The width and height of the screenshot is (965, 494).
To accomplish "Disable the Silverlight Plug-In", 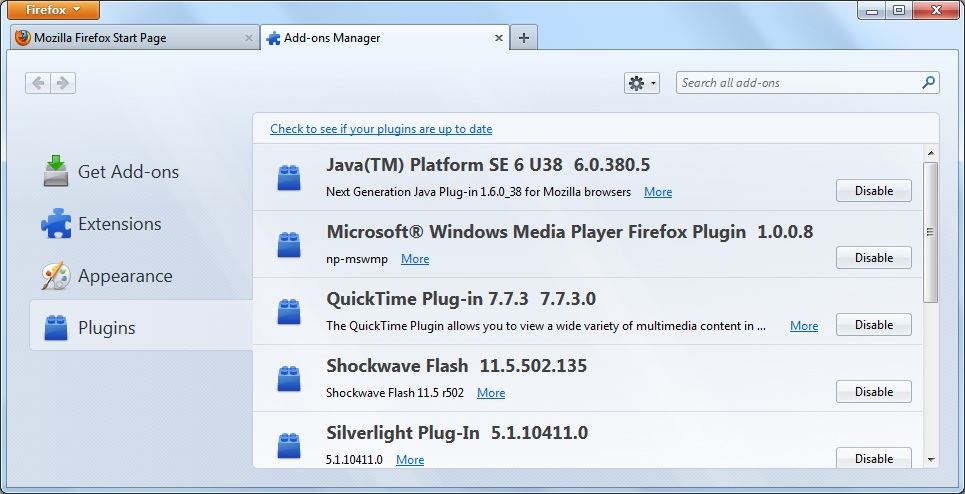I will coord(873,458).
